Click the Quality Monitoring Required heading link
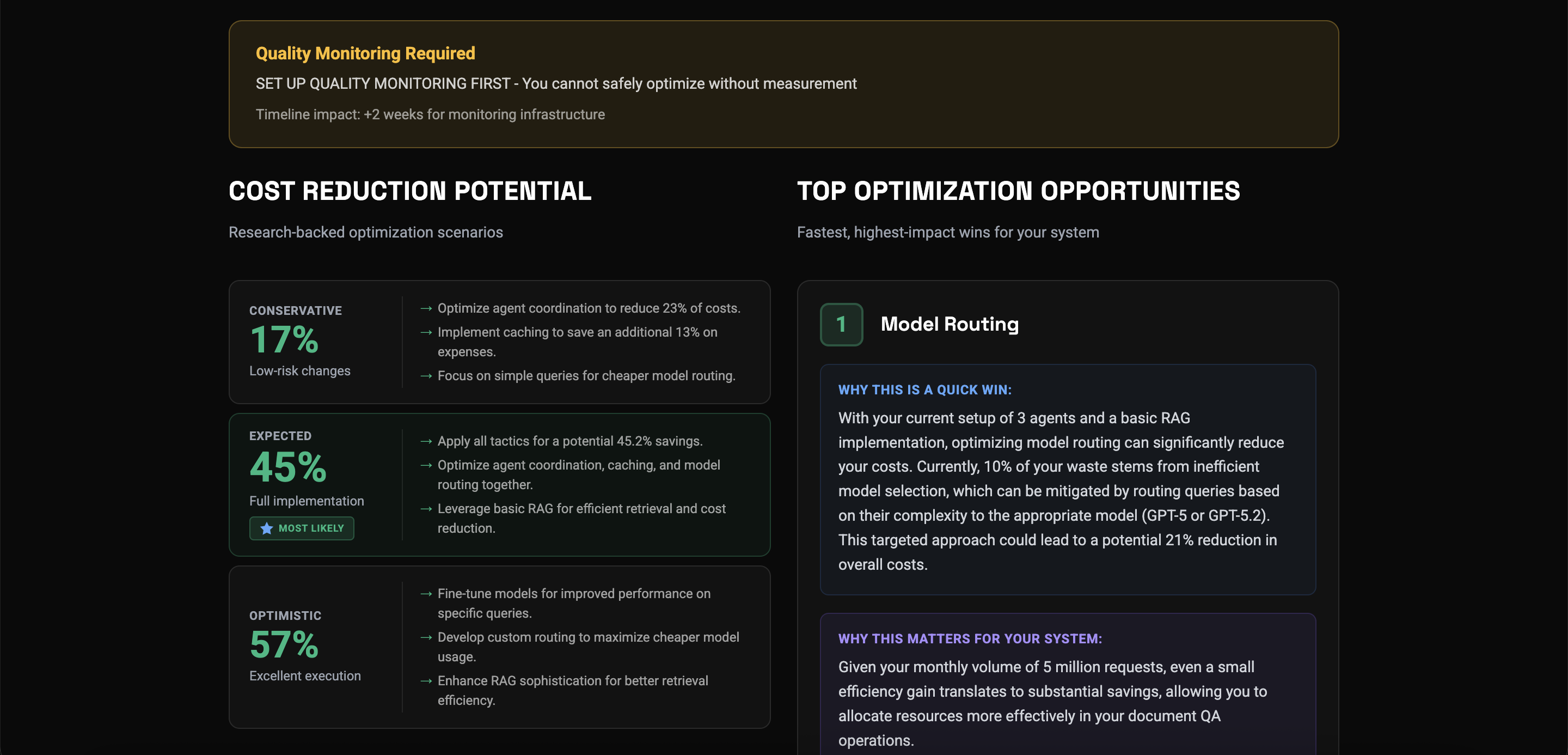The image size is (1568, 755). click(x=365, y=53)
